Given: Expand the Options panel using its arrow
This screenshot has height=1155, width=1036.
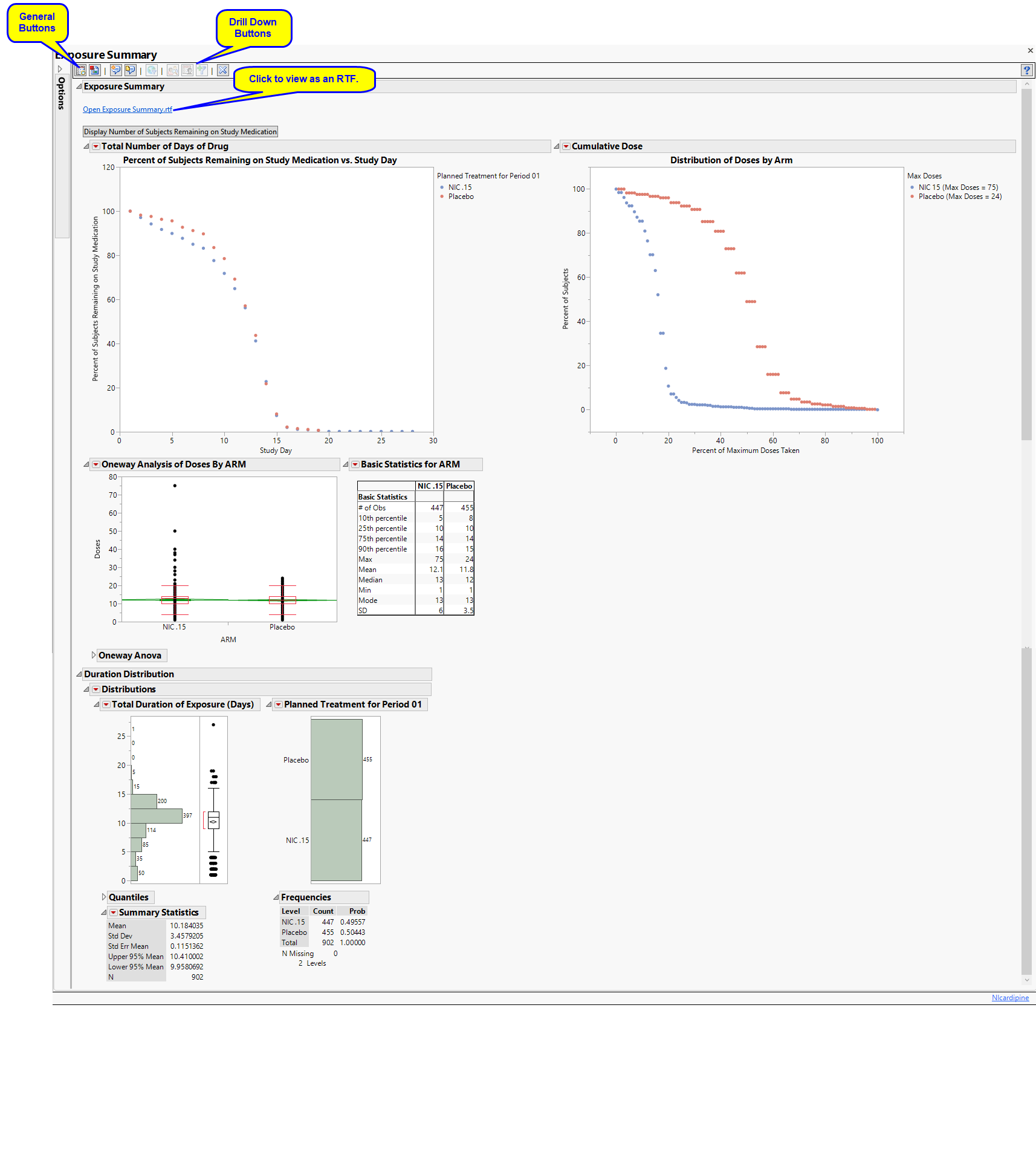Looking at the screenshot, I should coord(60,69).
